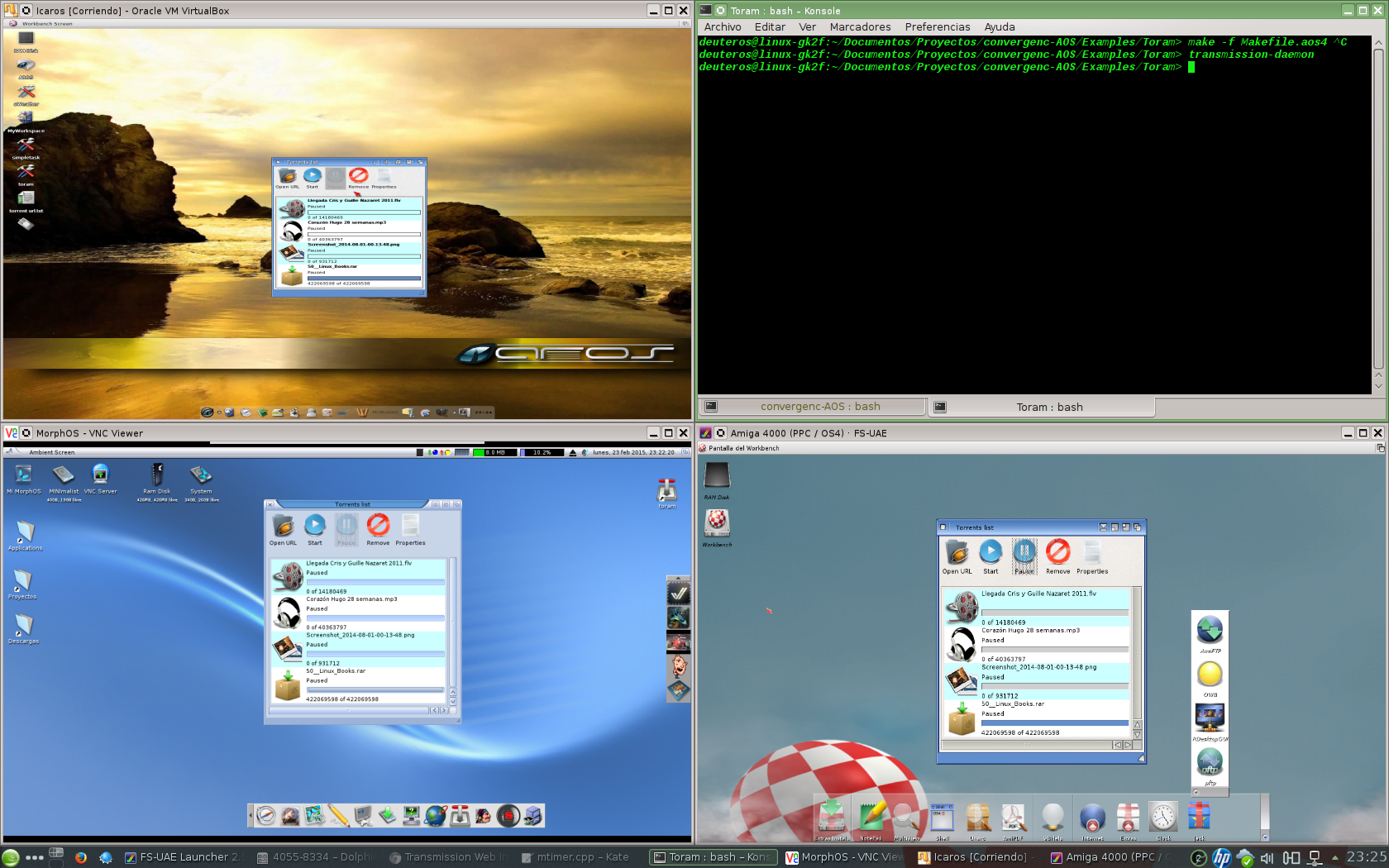The image size is (1389, 868).
Task: Click the 50__Linux_Books.rar progress bar in MorphOS list
Action: pyautogui.click(x=375, y=689)
